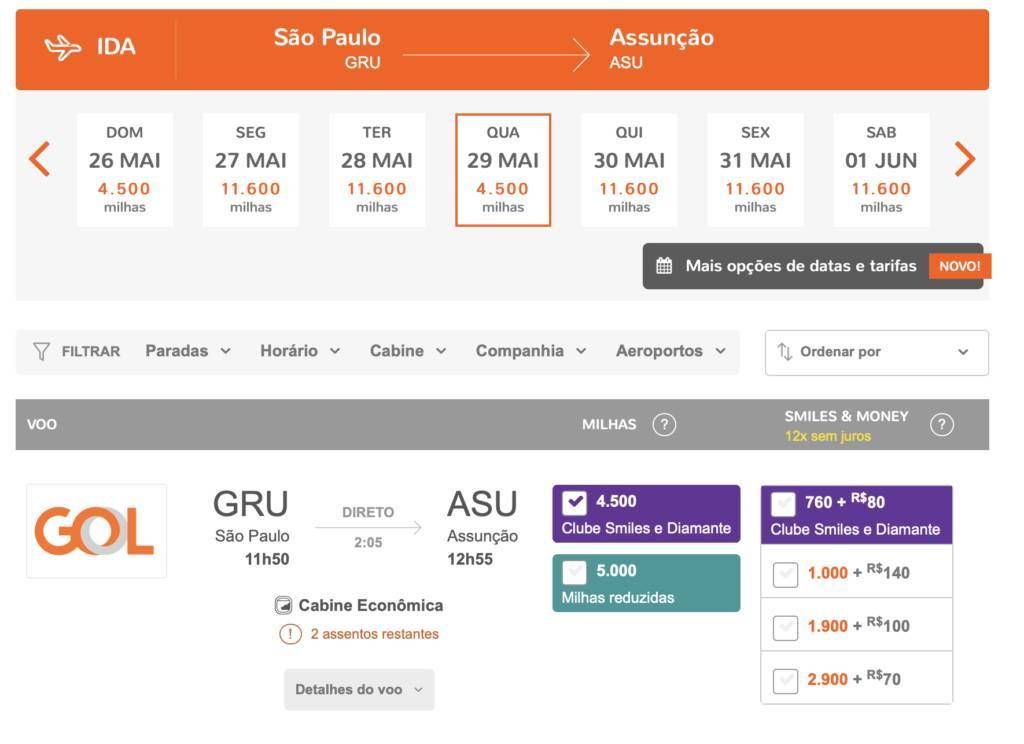
Task: Click the plane icon beside IDA
Action: click(x=63, y=48)
